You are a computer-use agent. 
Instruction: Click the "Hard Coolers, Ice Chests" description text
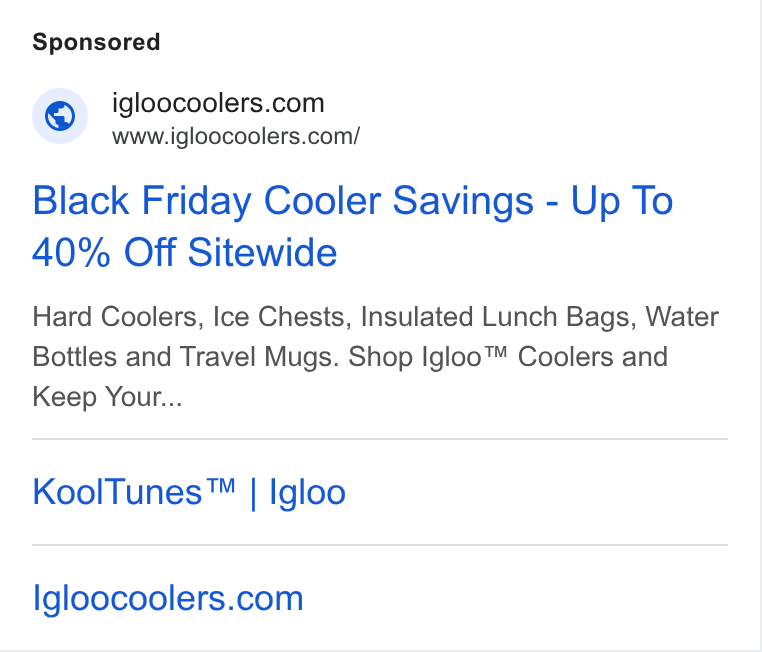191,317
